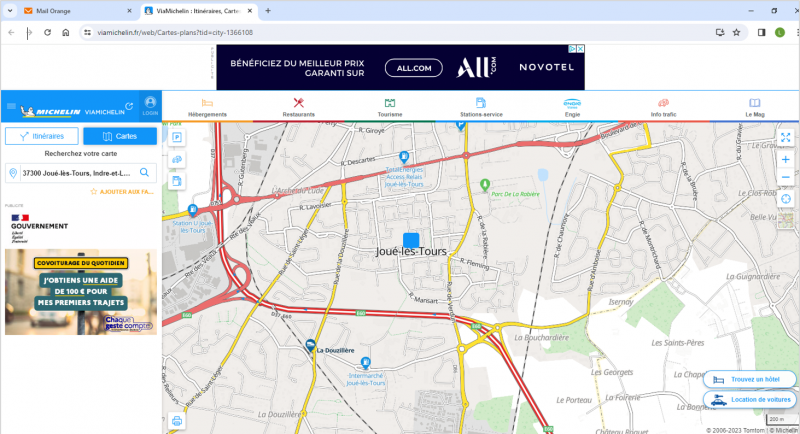Switch to the Itinéraires tab

42,136
